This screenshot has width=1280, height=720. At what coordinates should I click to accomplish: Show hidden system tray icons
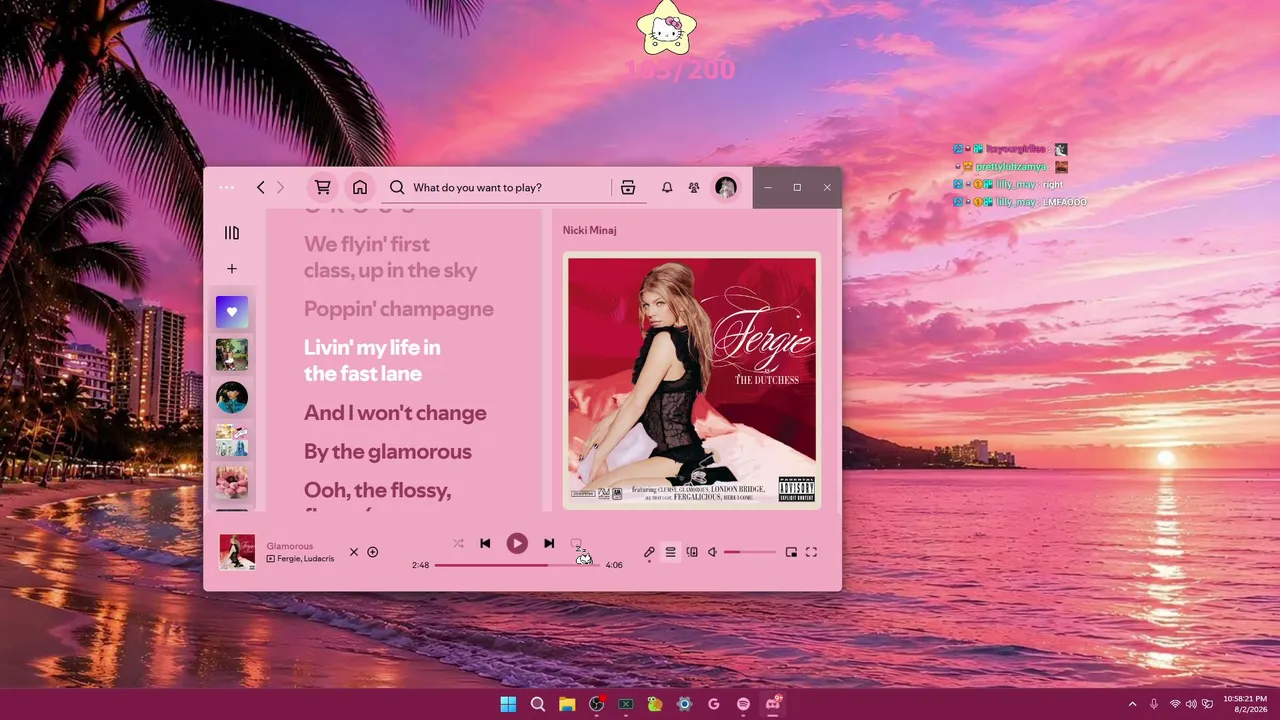[x=1132, y=704]
